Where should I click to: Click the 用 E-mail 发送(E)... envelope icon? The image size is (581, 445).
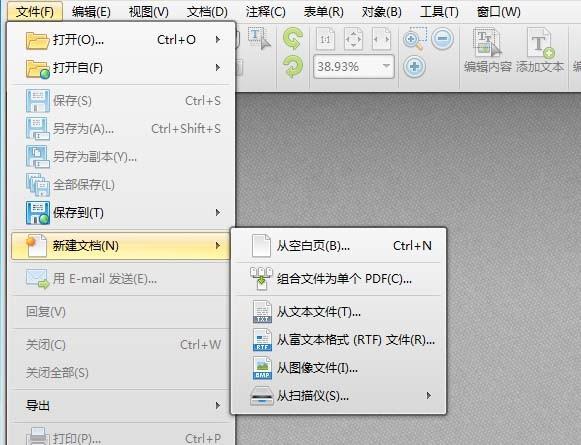click(37, 279)
